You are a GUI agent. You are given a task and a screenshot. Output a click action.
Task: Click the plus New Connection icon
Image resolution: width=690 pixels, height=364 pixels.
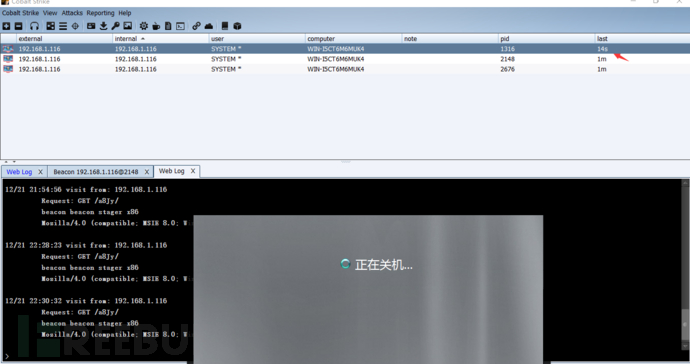click(x=6, y=26)
